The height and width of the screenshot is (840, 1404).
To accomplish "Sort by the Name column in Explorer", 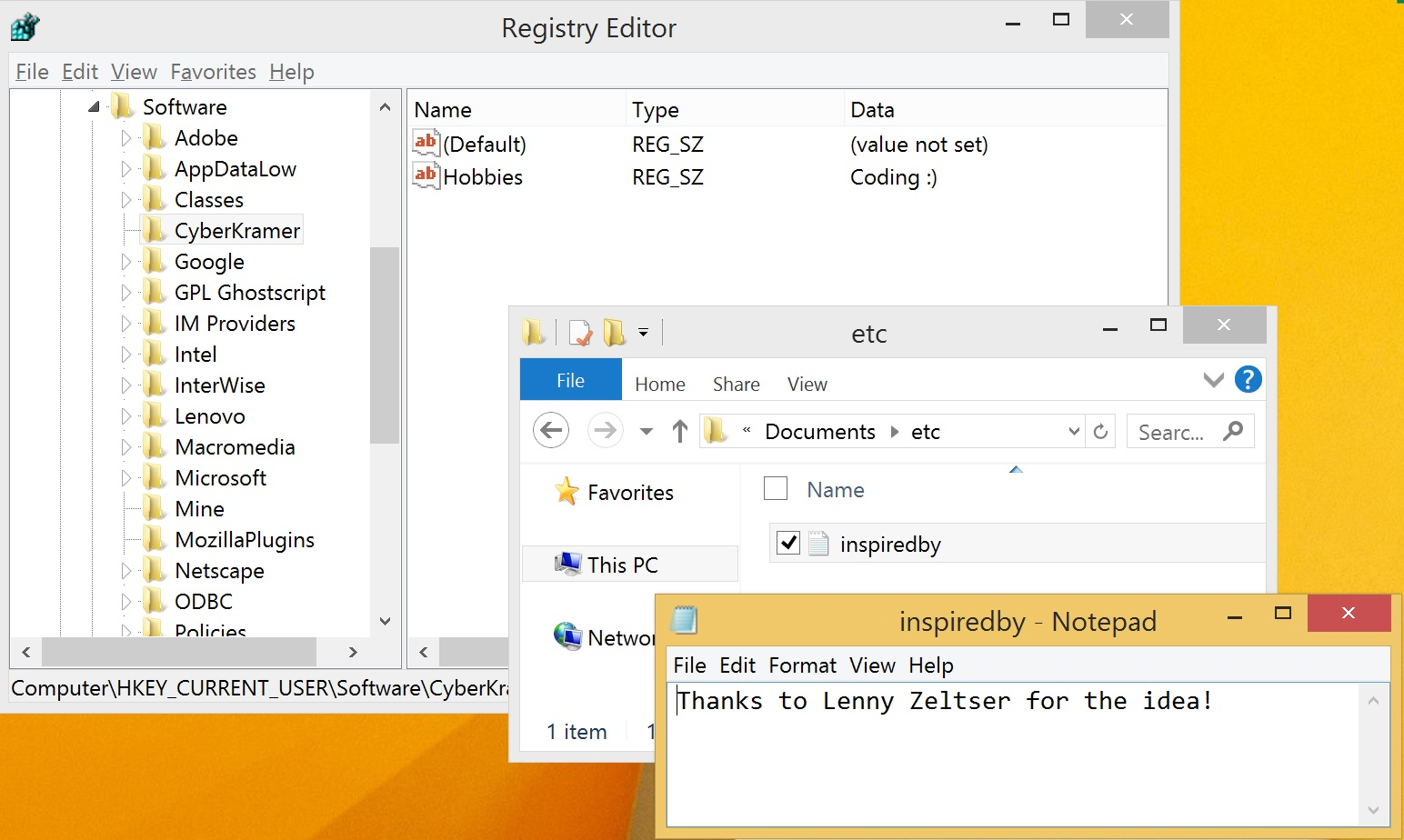I will point(835,490).
